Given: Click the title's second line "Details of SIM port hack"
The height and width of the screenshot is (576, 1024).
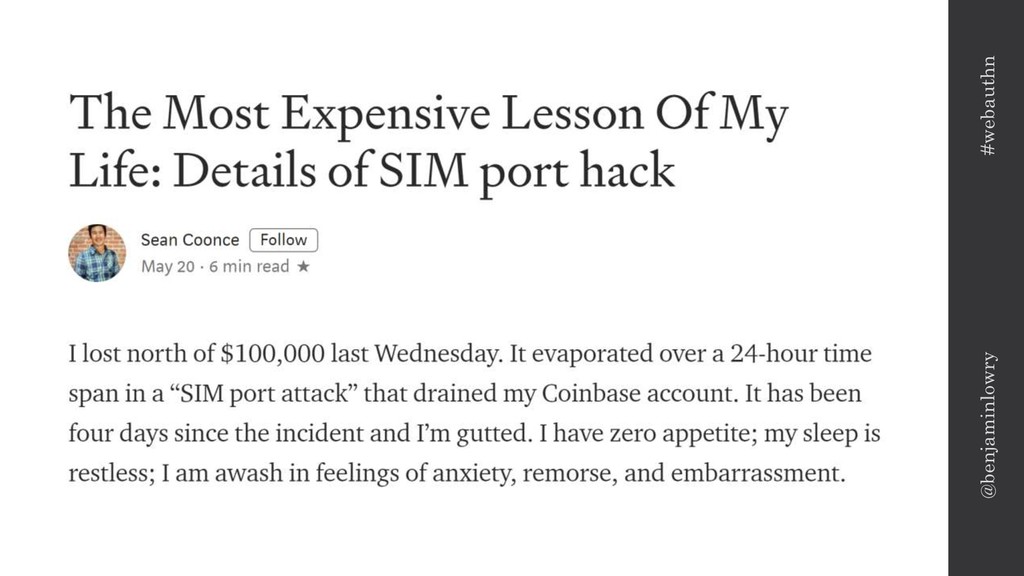Looking at the screenshot, I should point(423,171).
